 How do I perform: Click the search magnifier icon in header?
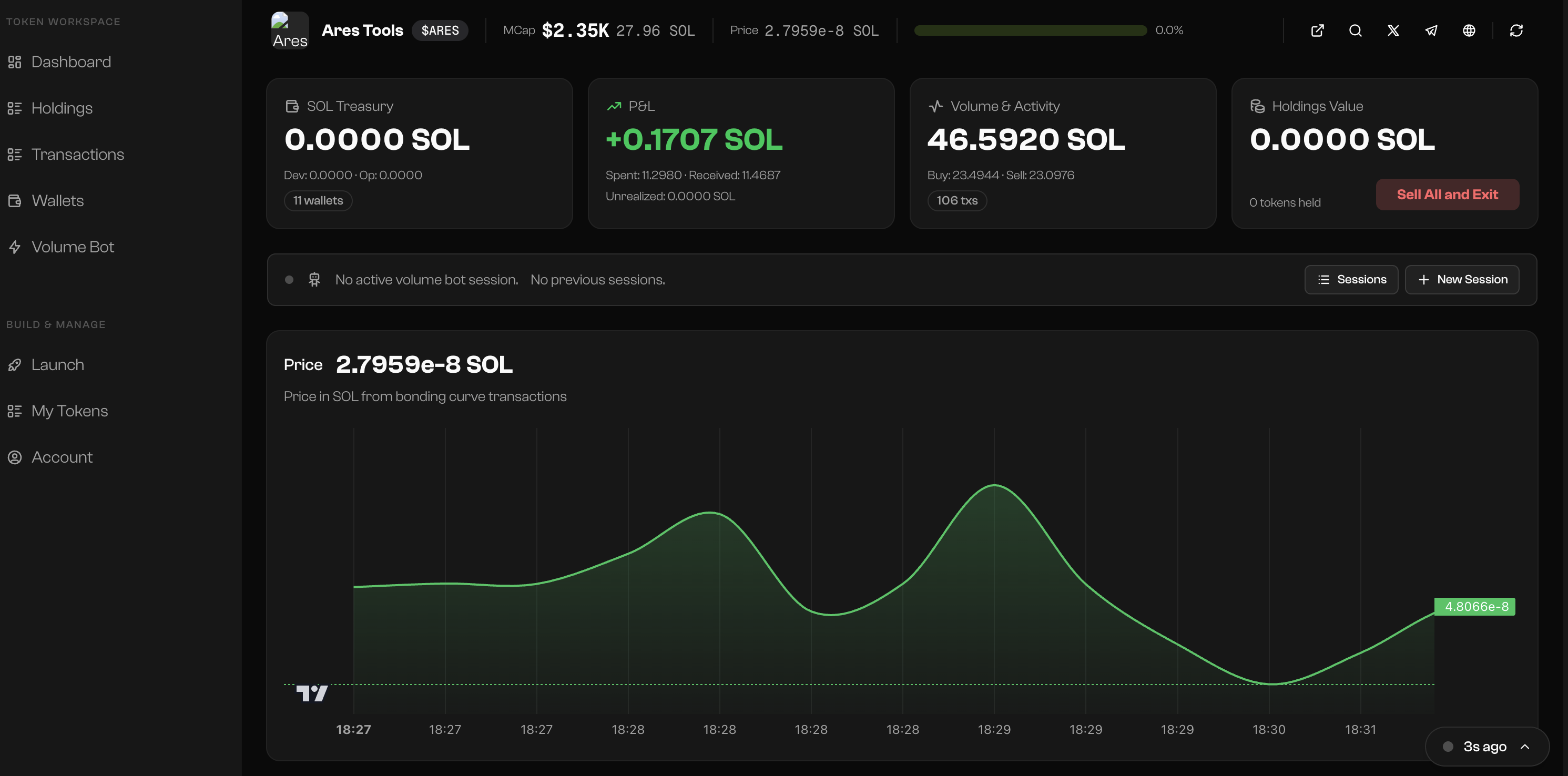[x=1355, y=30]
